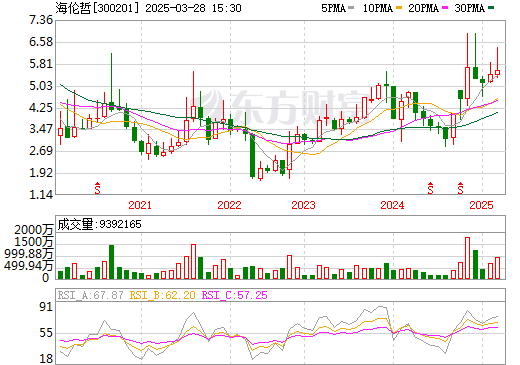Click the 成交量 volume label

[x=75, y=224]
